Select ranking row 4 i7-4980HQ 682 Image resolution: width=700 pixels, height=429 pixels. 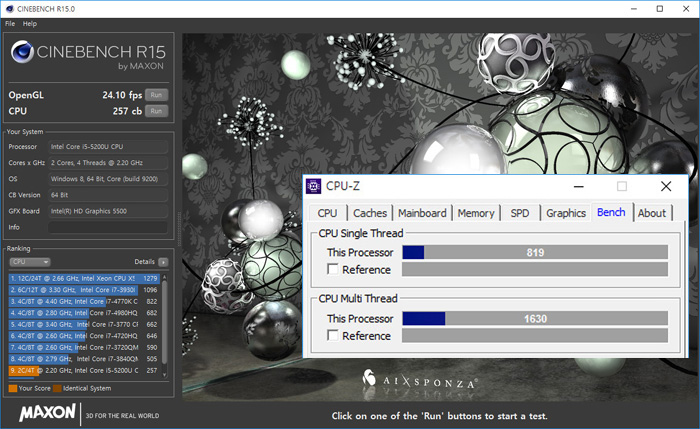84,313
